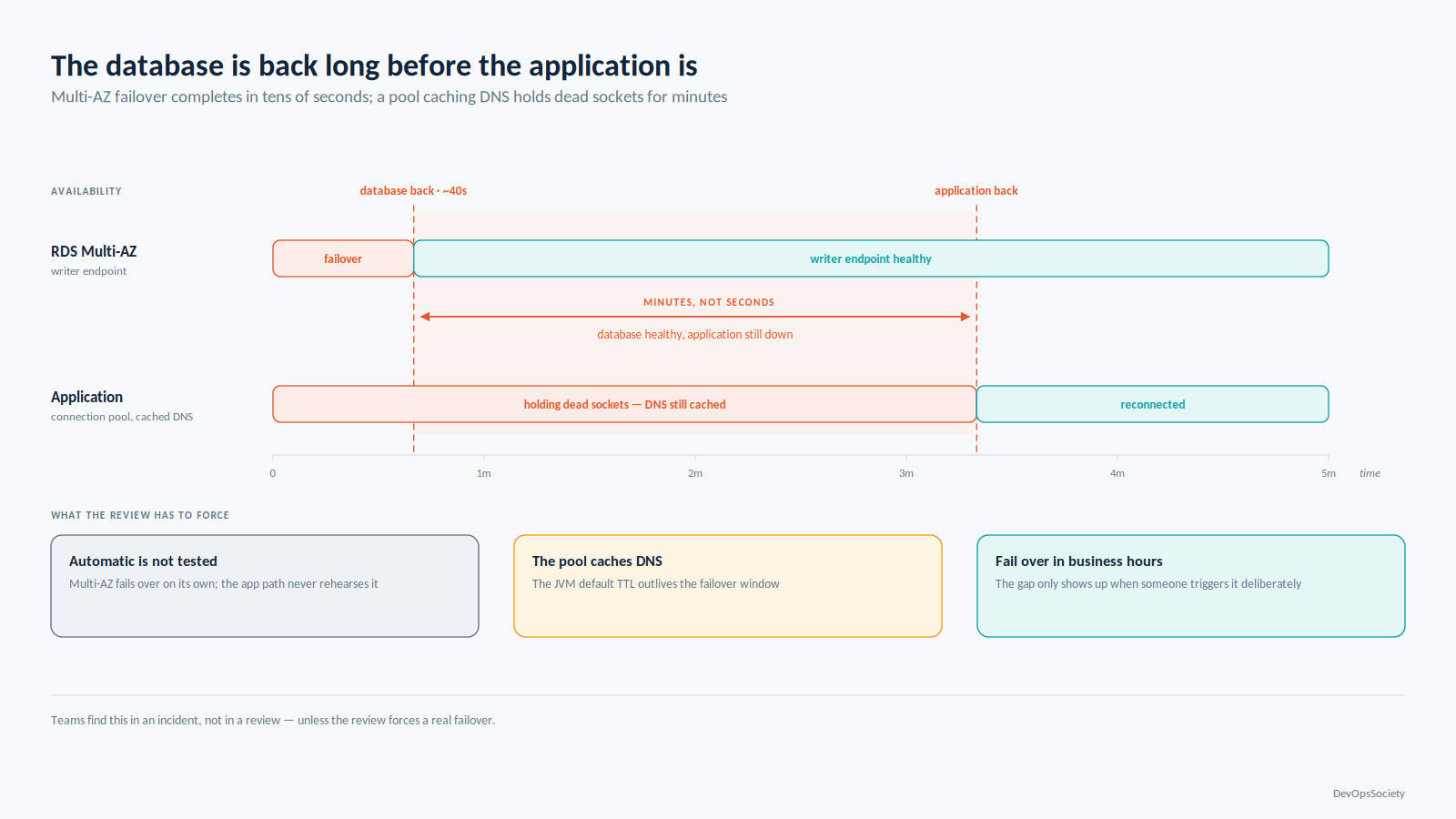Click the 'holding dead sockets — DNS still cached' bar
Viewport: 1456px width, 819px height.
point(624,404)
